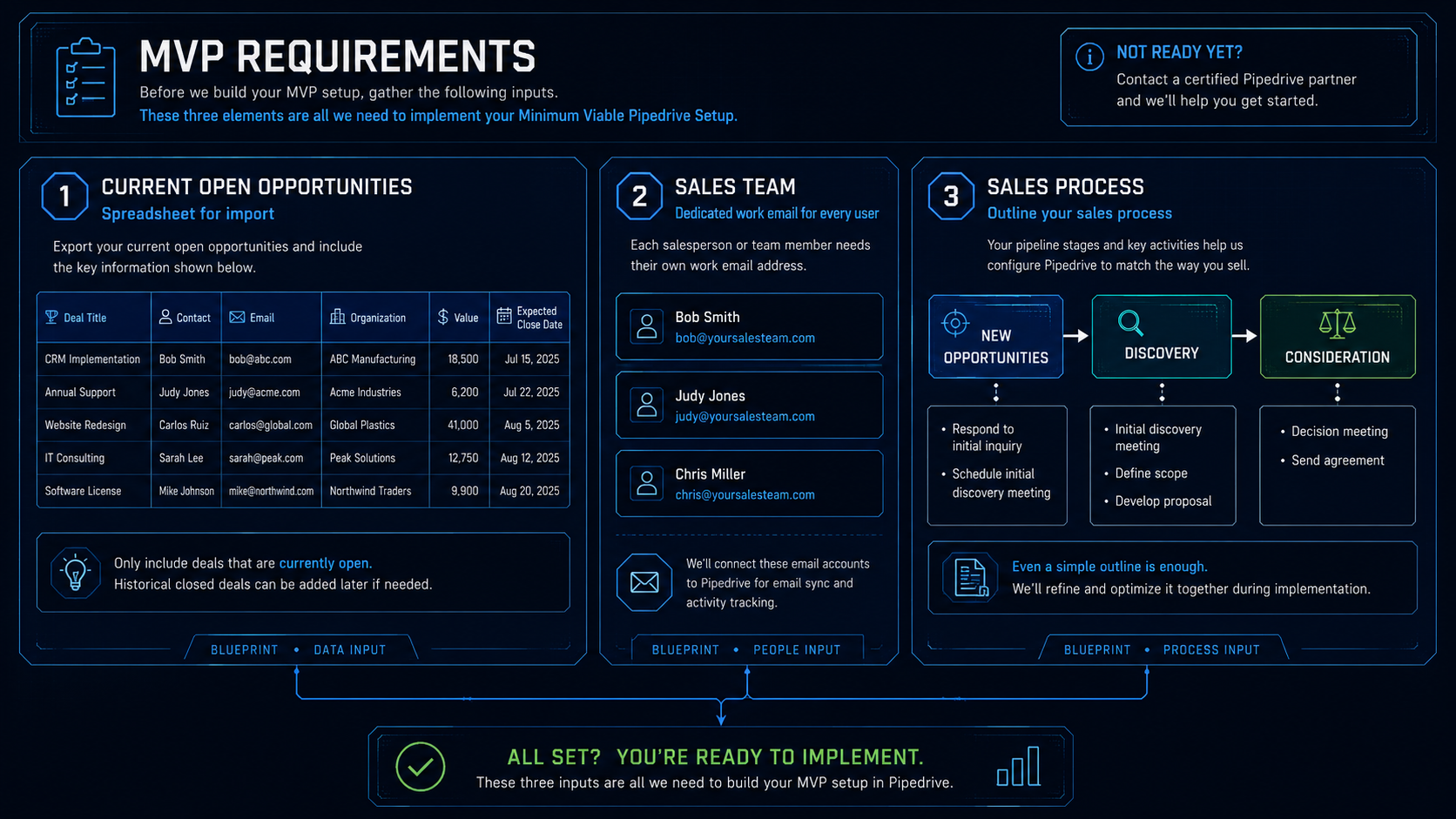The image size is (1456, 819).
Task: Click the Not Ready Yet? heading
Action: pyautogui.click(x=1180, y=52)
